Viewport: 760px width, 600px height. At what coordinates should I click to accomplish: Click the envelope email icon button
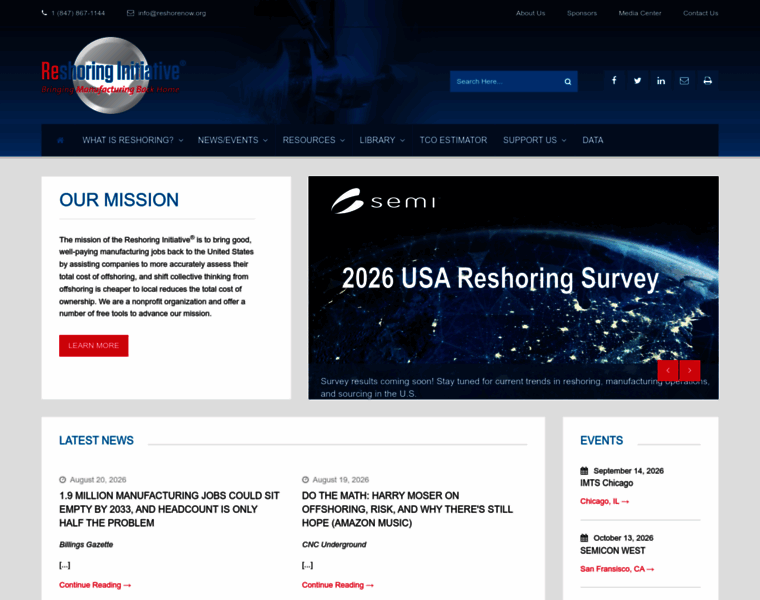pos(684,80)
